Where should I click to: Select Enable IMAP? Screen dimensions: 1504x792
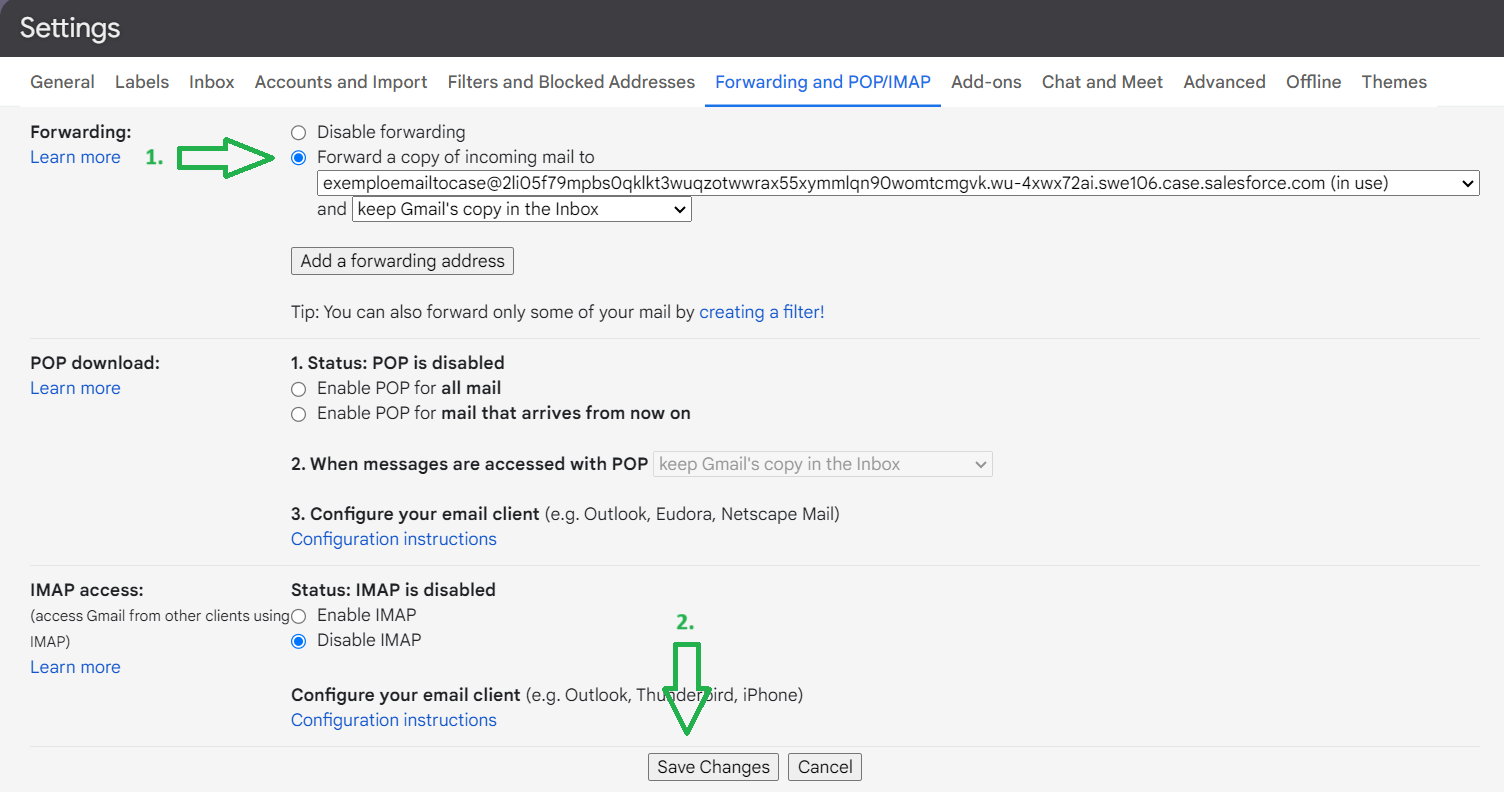(x=298, y=614)
